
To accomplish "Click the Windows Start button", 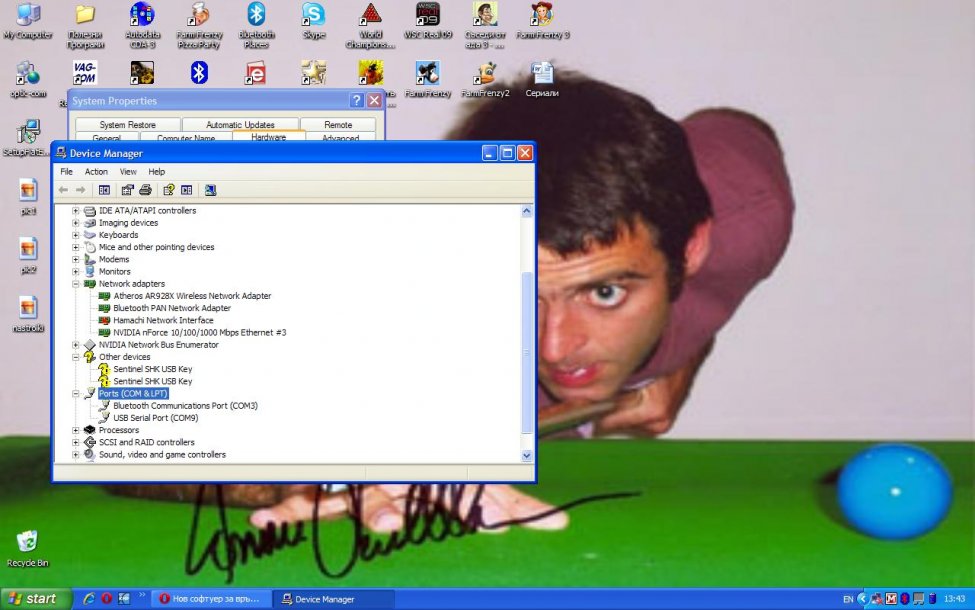I will [x=36, y=599].
